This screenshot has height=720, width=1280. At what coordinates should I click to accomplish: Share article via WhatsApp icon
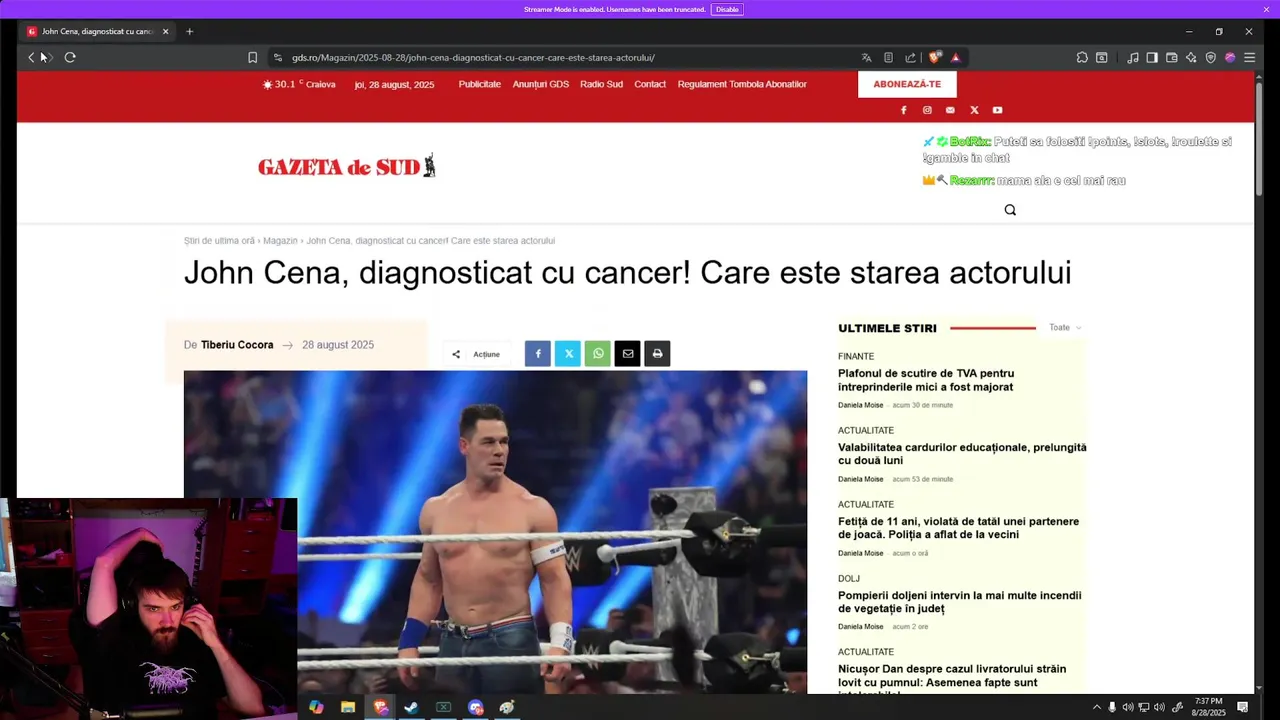pyautogui.click(x=597, y=354)
